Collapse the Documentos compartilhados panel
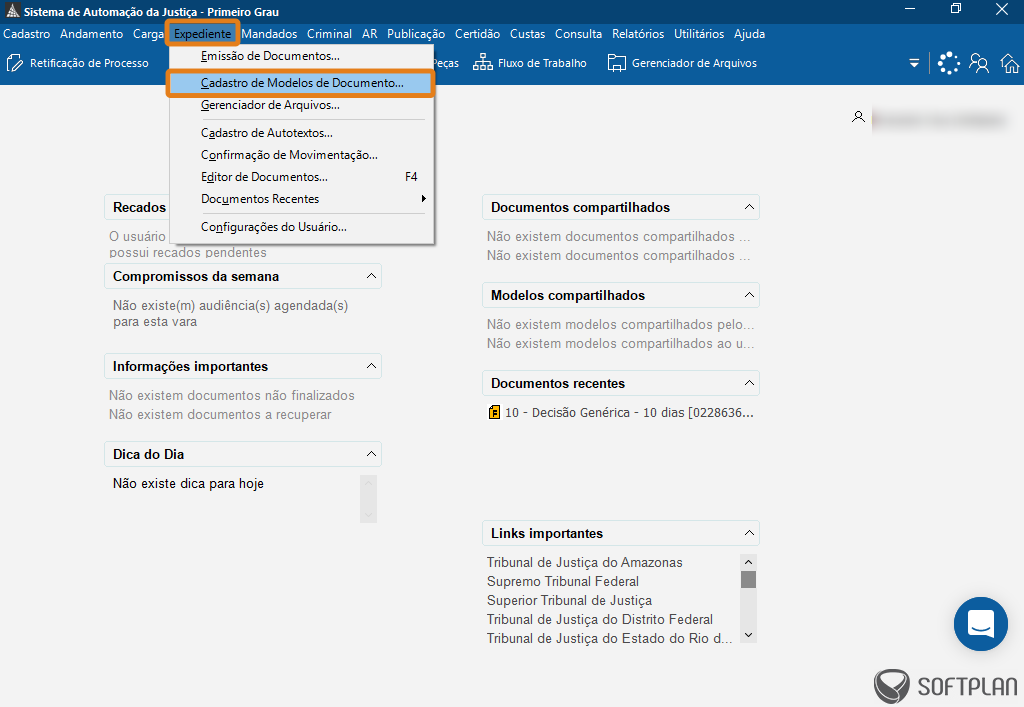 point(749,207)
